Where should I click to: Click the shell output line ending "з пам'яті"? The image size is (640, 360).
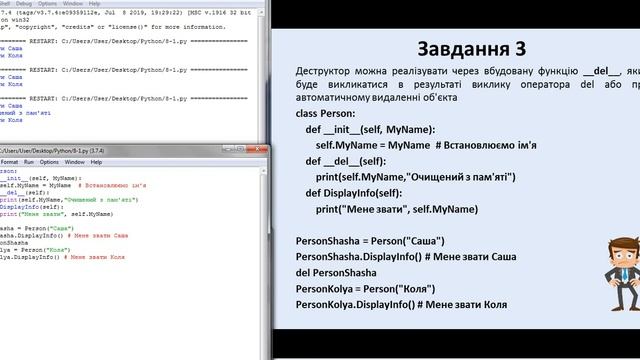pos(25,113)
